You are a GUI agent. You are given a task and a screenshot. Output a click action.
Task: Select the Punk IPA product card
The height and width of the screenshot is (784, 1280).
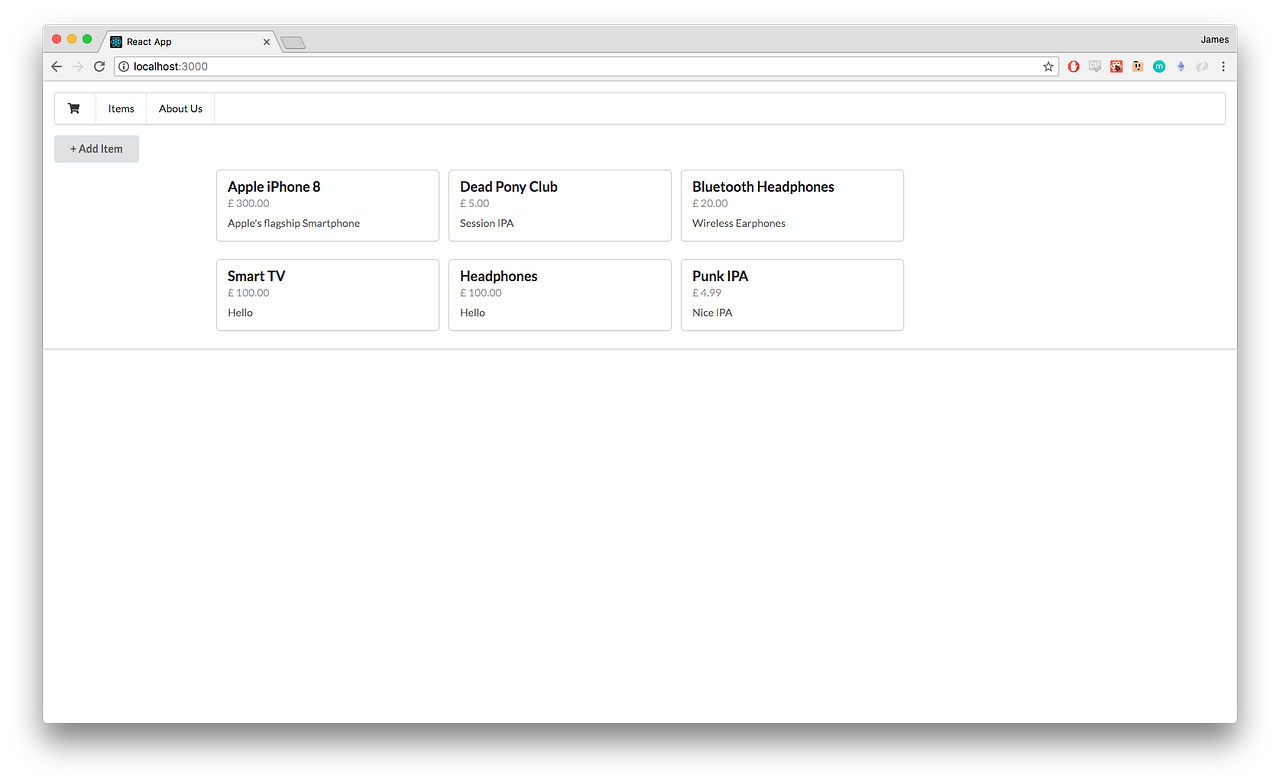pyautogui.click(x=792, y=295)
